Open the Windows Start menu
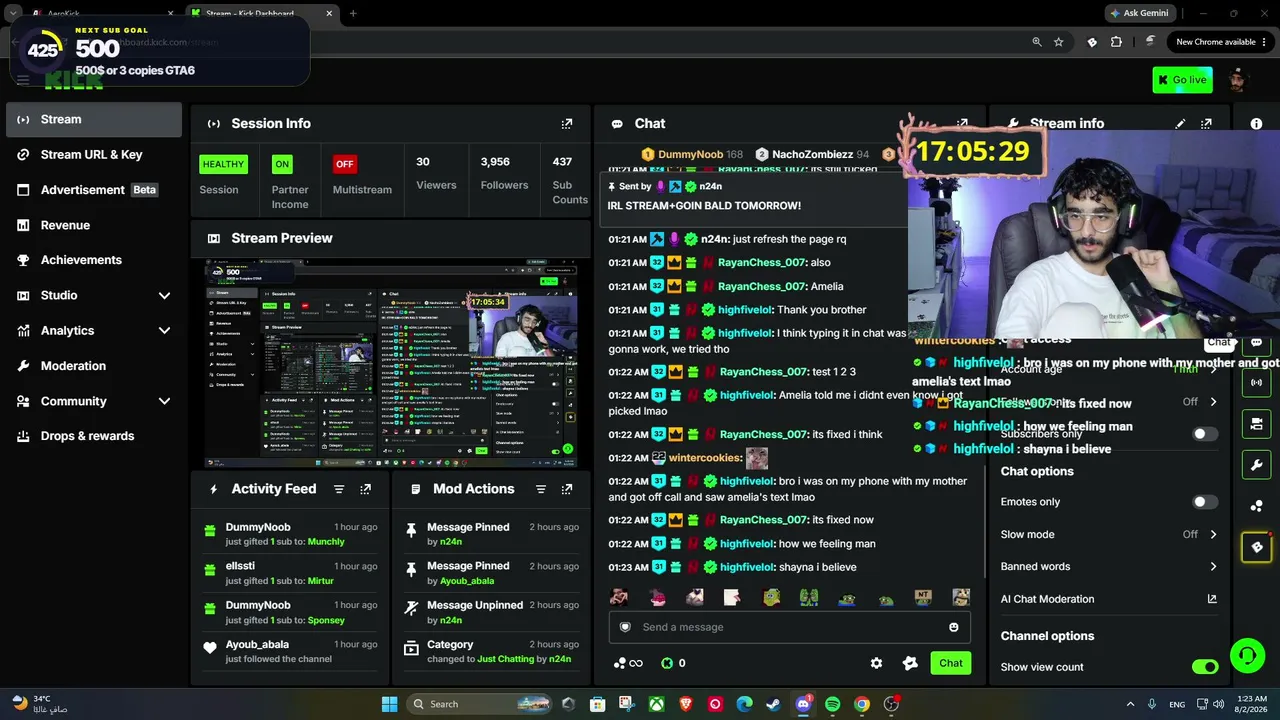The height and width of the screenshot is (720, 1280). (390, 704)
